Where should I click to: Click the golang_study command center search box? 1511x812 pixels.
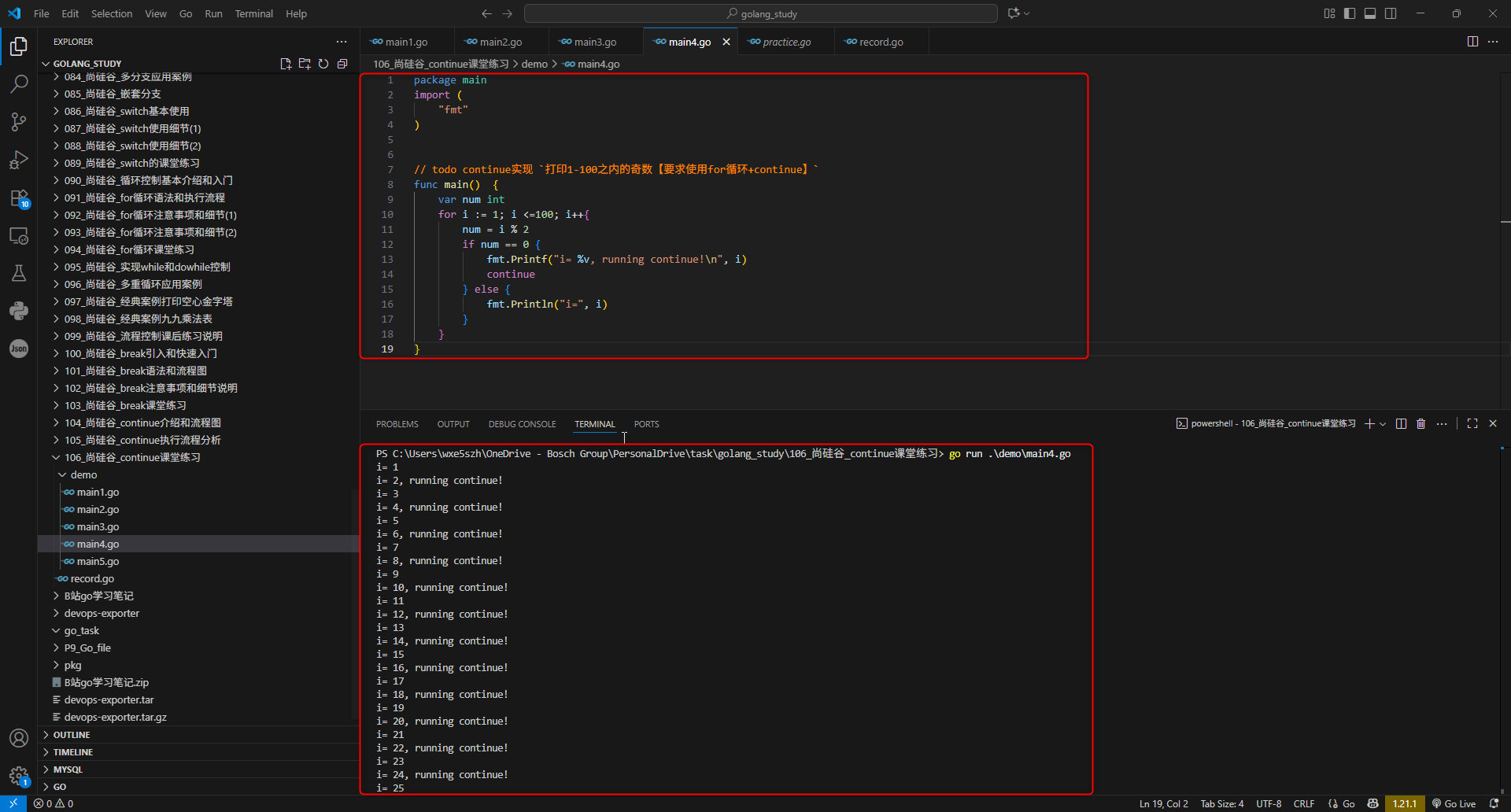[761, 13]
